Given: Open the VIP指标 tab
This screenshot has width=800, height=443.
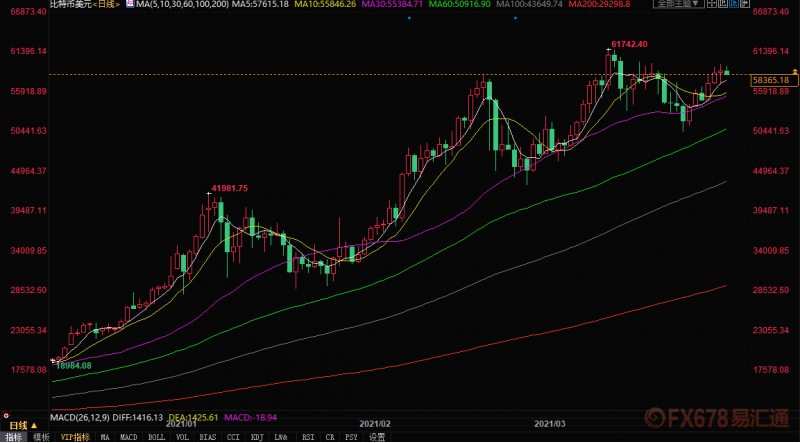Looking at the screenshot, I should pyautogui.click(x=76, y=437).
